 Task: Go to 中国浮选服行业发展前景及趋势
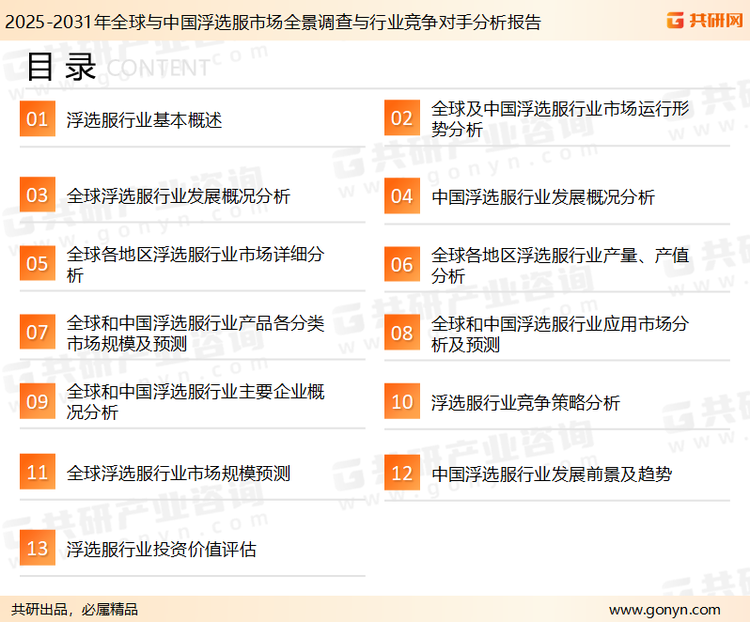[x=551, y=473]
